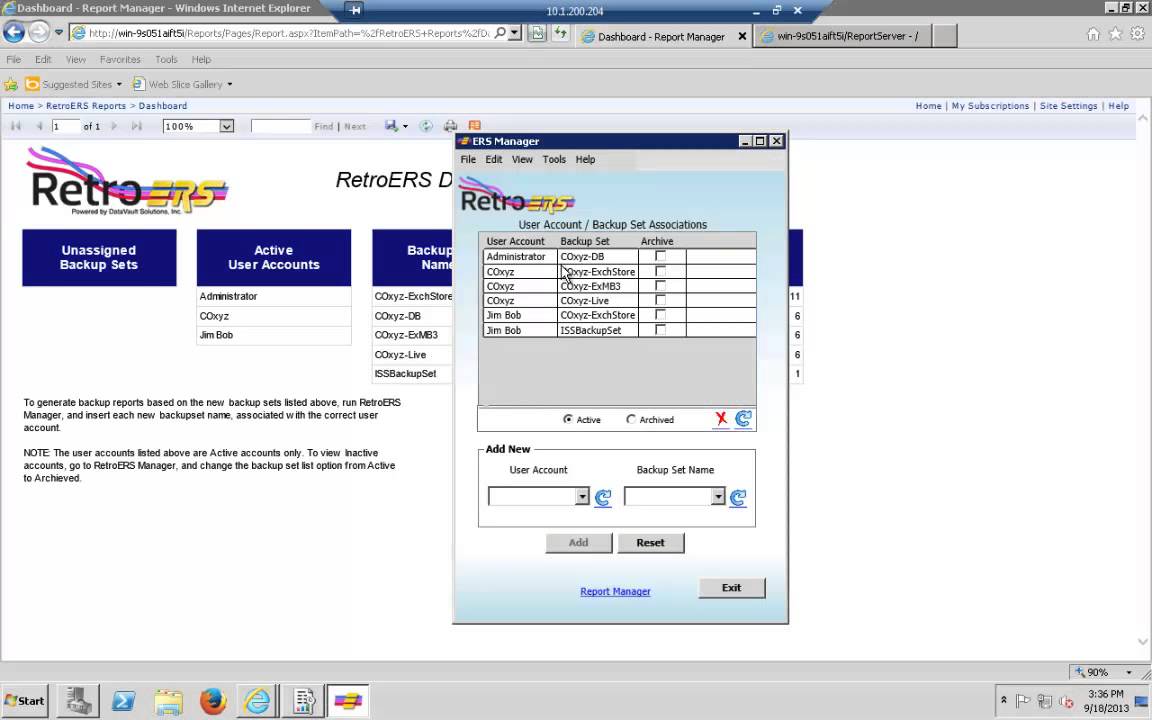Print the dashboard report
This screenshot has height=720, width=1152.
point(450,126)
